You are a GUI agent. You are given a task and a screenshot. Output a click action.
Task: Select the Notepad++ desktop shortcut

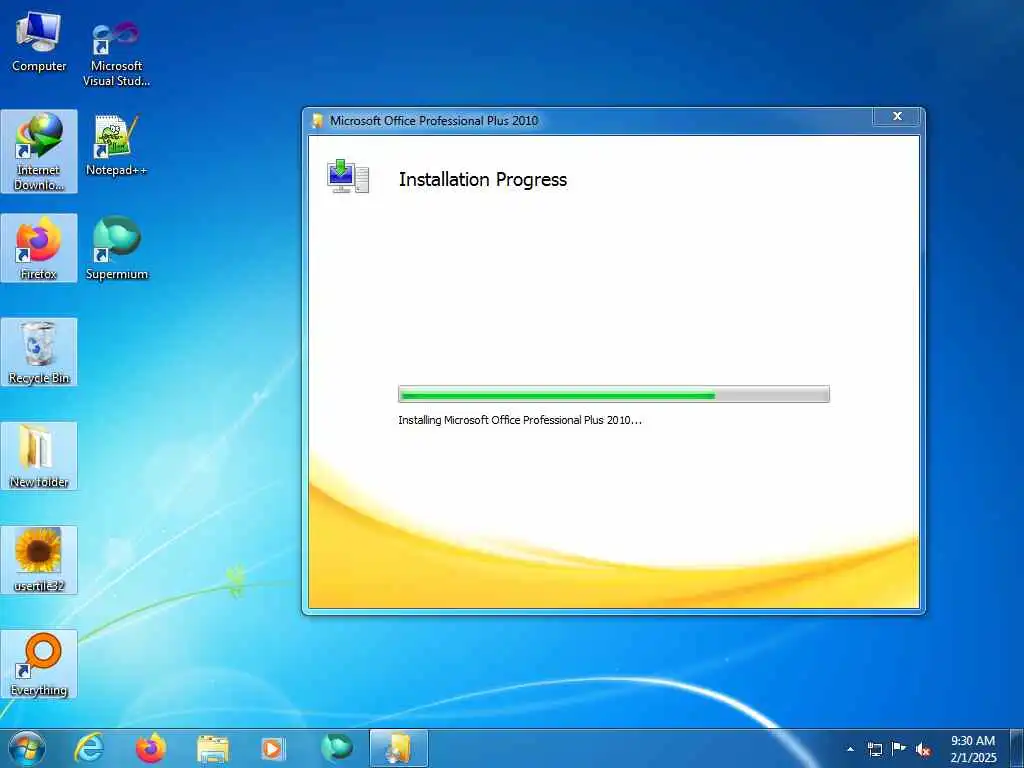pyautogui.click(x=116, y=145)
